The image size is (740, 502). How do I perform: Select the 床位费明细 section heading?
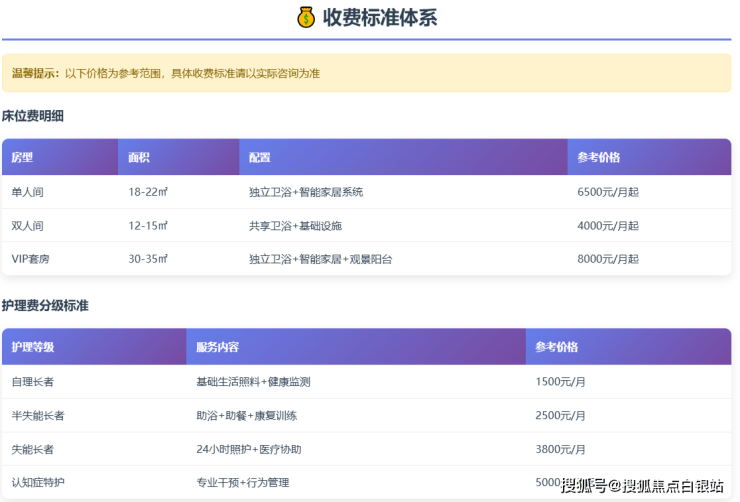coord(33,116)
